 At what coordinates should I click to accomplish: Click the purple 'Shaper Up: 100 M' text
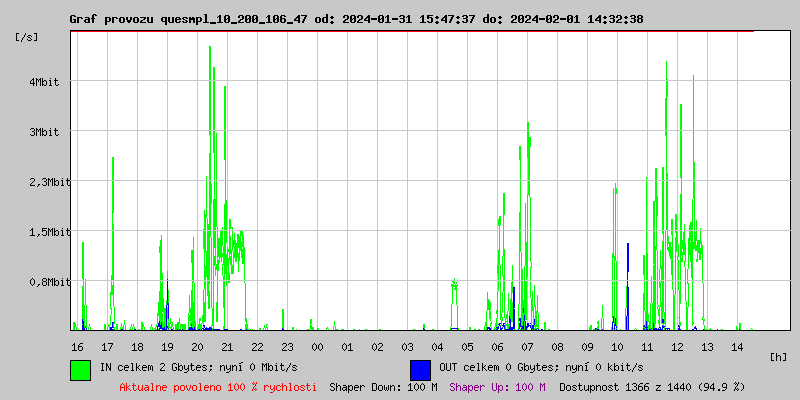497,386
